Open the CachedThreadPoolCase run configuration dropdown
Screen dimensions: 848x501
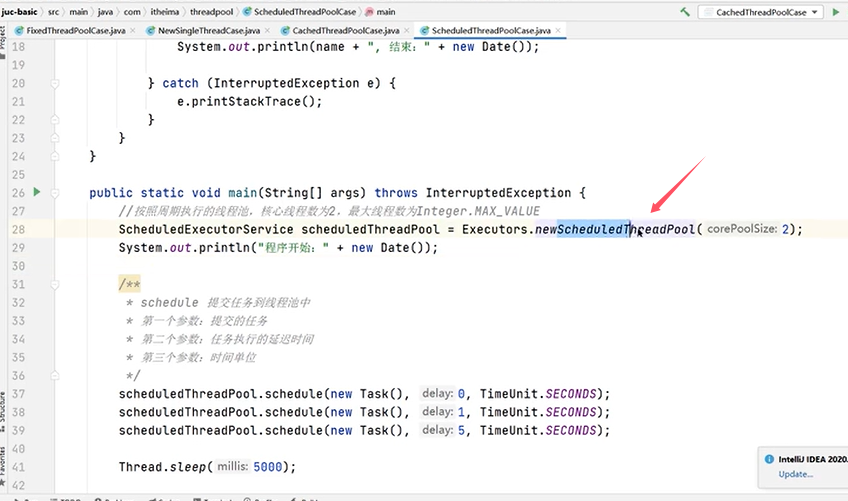point(761,12)
